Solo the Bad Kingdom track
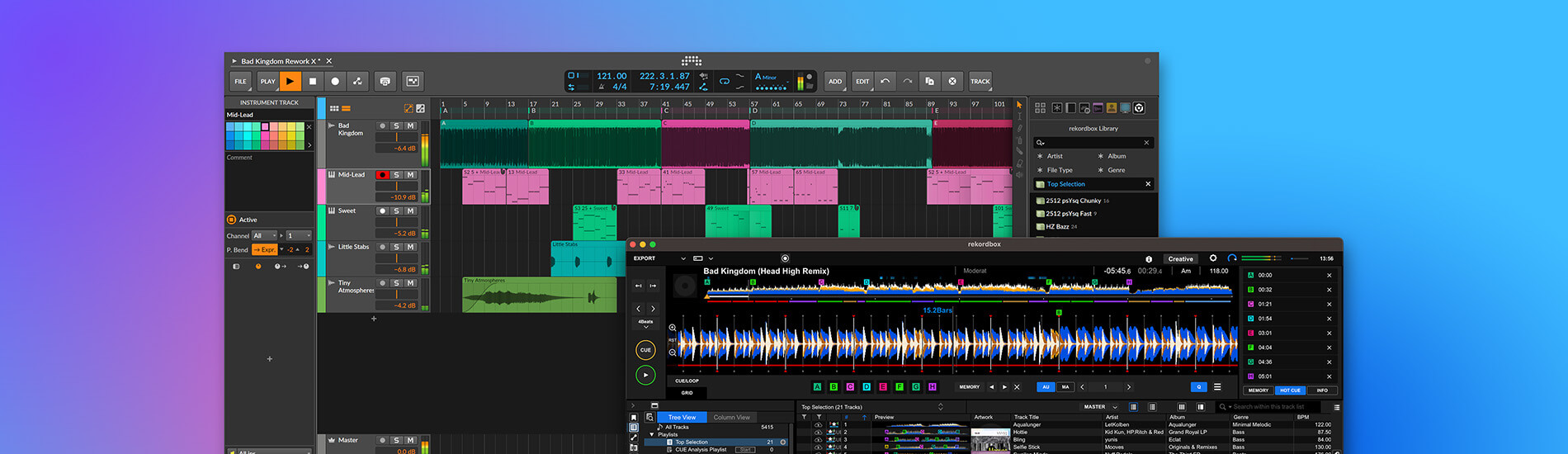The width and height of the screenshot is (1568, 454). [396, 126]
